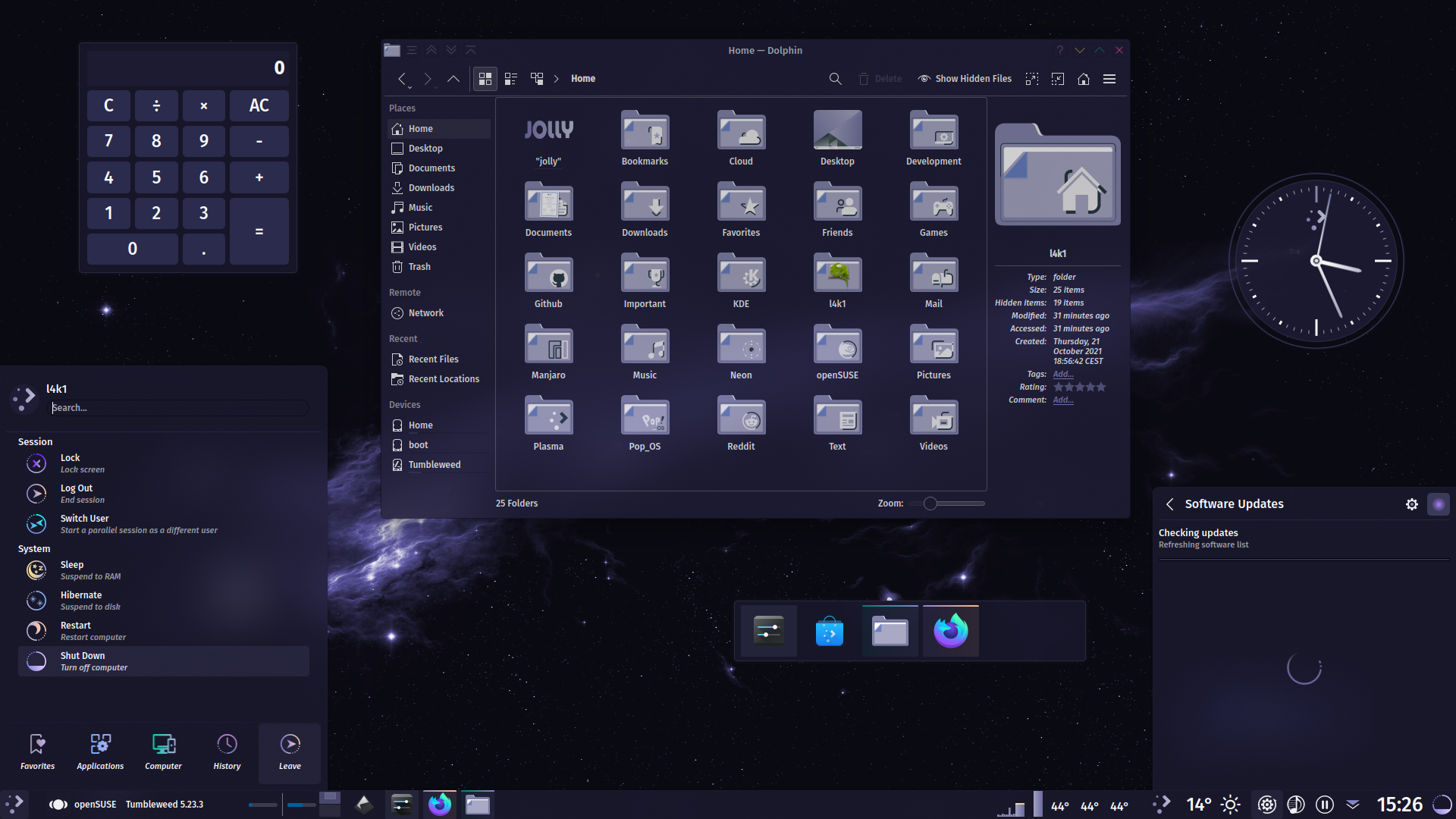Click Hibernate in System list

(x=164, y=601)
